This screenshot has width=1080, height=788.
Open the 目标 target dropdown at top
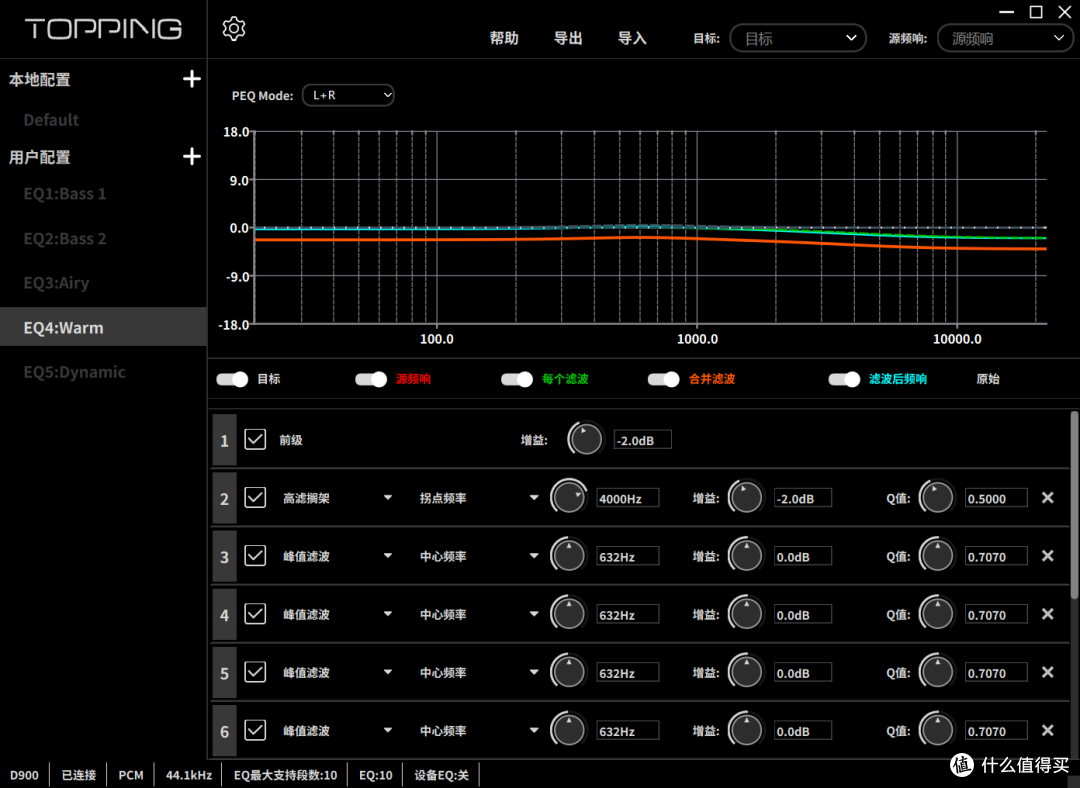click(x=798, y=39)
